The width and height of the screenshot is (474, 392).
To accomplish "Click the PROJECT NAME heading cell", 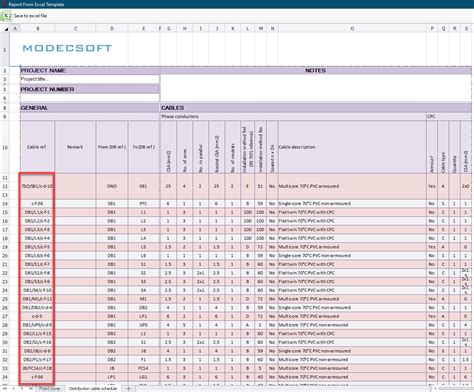I will 90,71.
